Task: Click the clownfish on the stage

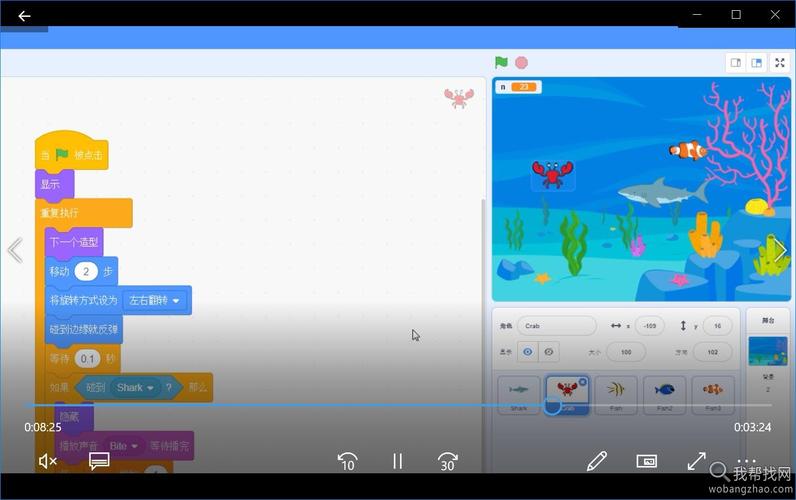Action: 688,150
